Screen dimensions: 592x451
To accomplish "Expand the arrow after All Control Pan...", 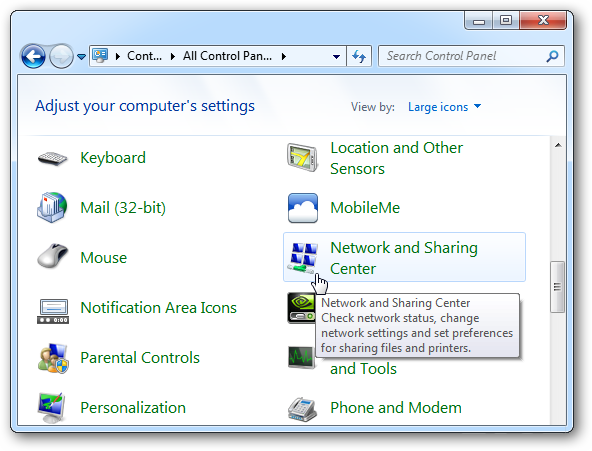I will coord(284,57).
